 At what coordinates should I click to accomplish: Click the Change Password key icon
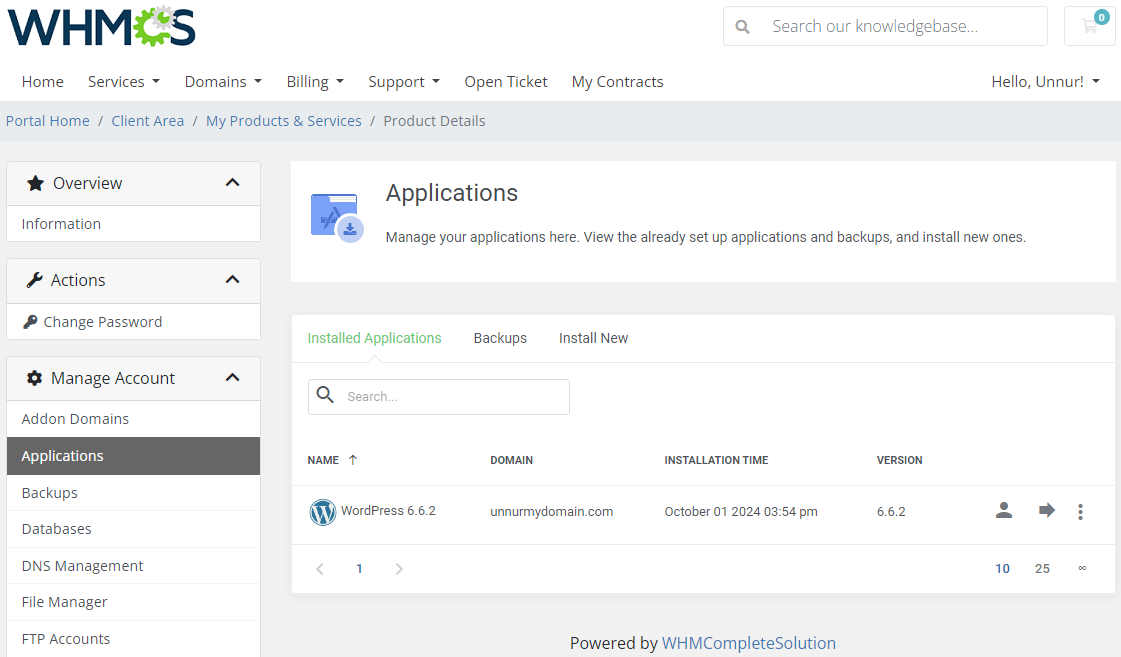pos(30,322)
